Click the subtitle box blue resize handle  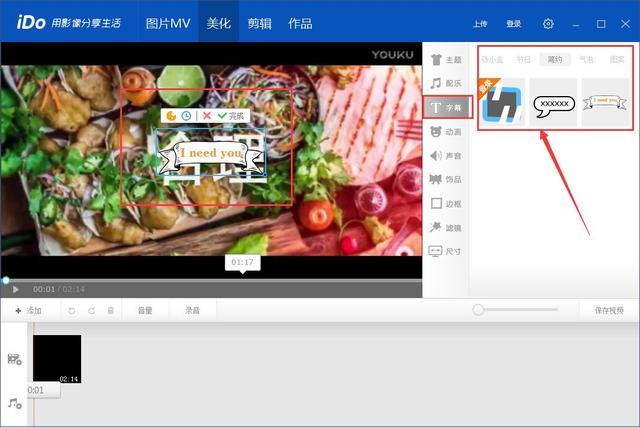pyautogui.click(x=265, y=174)
